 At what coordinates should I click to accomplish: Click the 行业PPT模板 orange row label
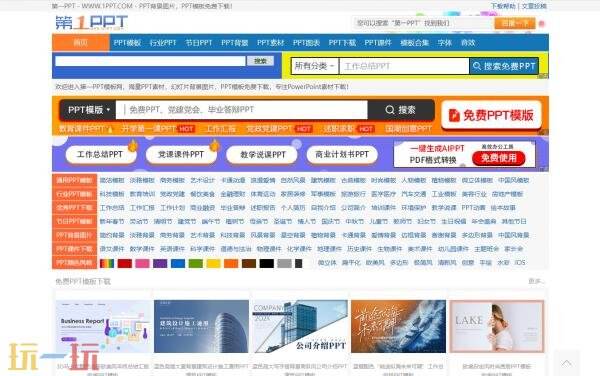tap(74, 194)
